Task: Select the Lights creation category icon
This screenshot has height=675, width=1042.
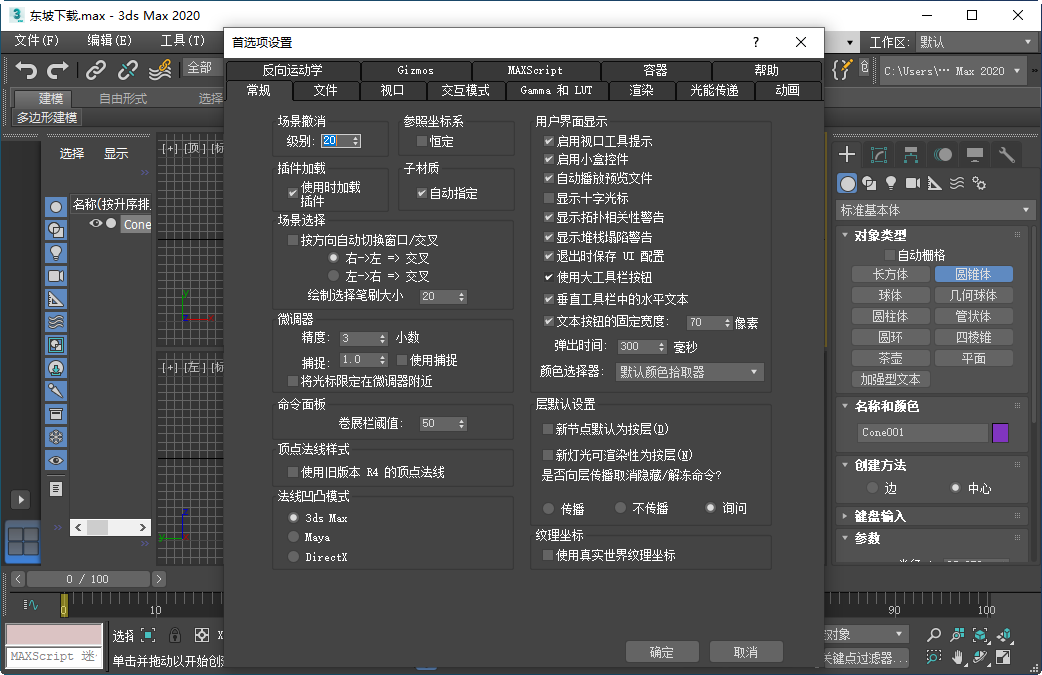Action: 890,183
